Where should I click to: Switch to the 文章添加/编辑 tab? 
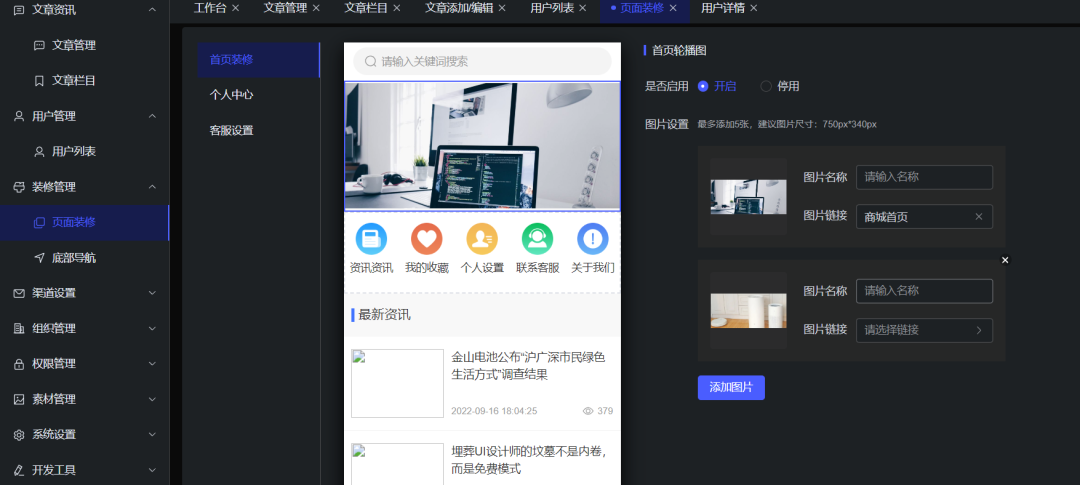pos(459,8)
